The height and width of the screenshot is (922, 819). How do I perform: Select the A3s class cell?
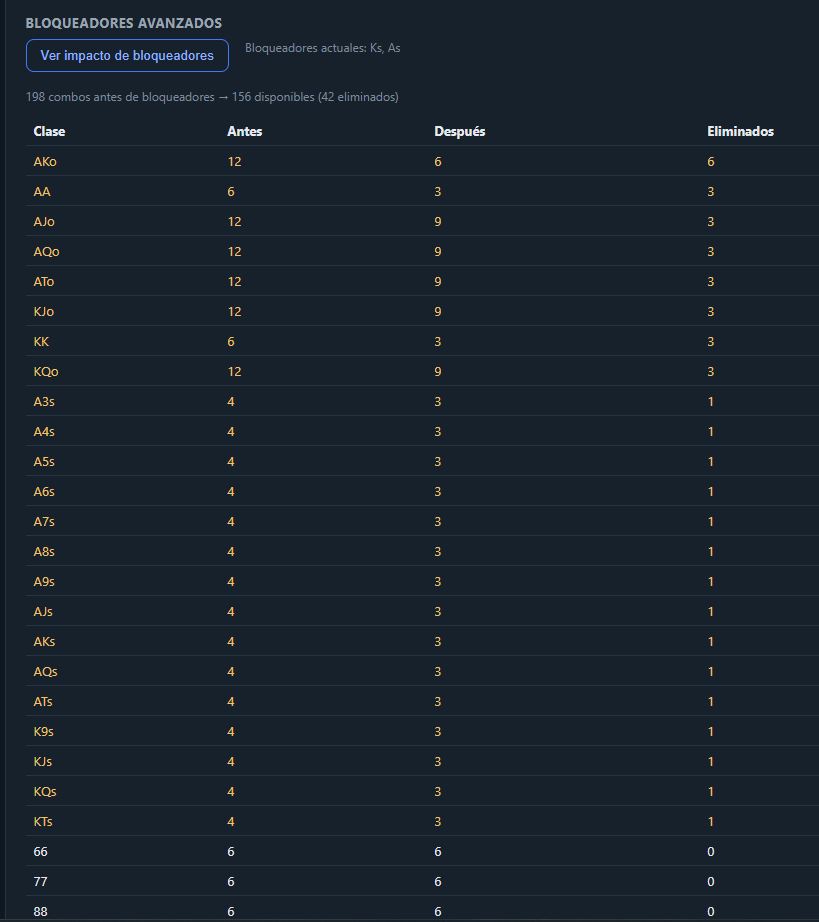tap(44, 402)
